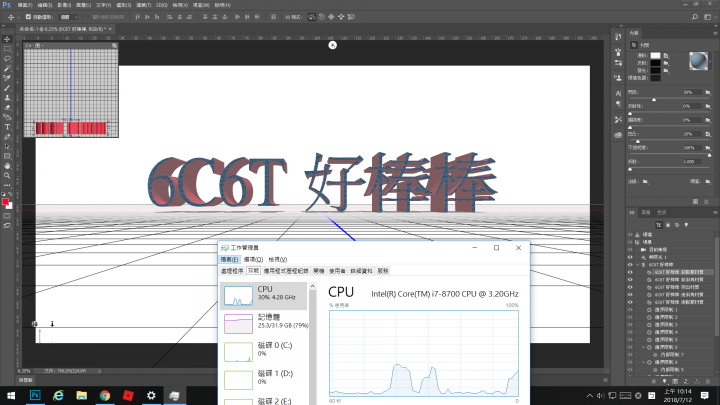Toggle visibility of boundary constraint 5
The height and width of the screenshot is (405, 720).
point(630,340)
